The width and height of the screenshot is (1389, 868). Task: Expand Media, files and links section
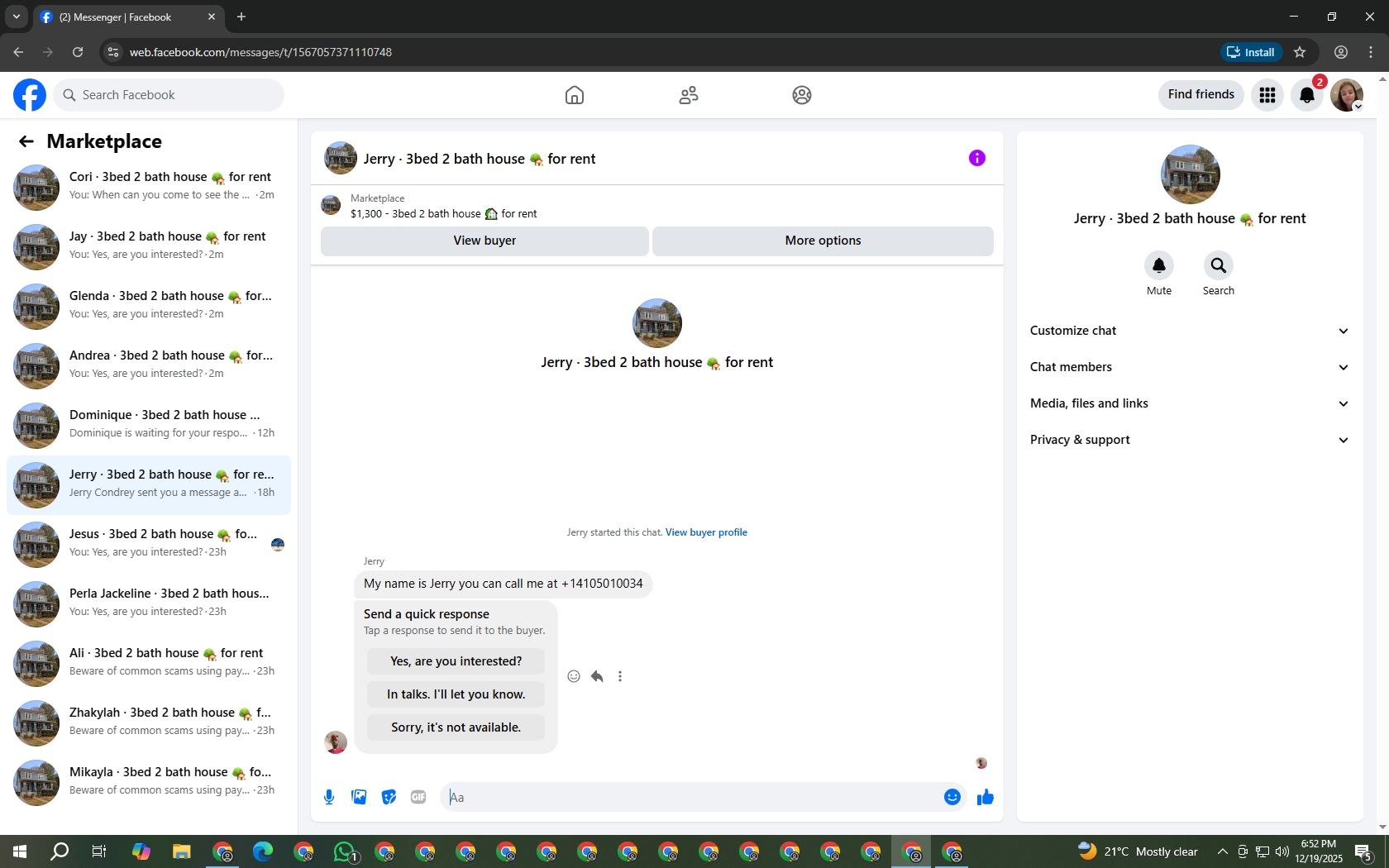click(x=1190, y=403)
